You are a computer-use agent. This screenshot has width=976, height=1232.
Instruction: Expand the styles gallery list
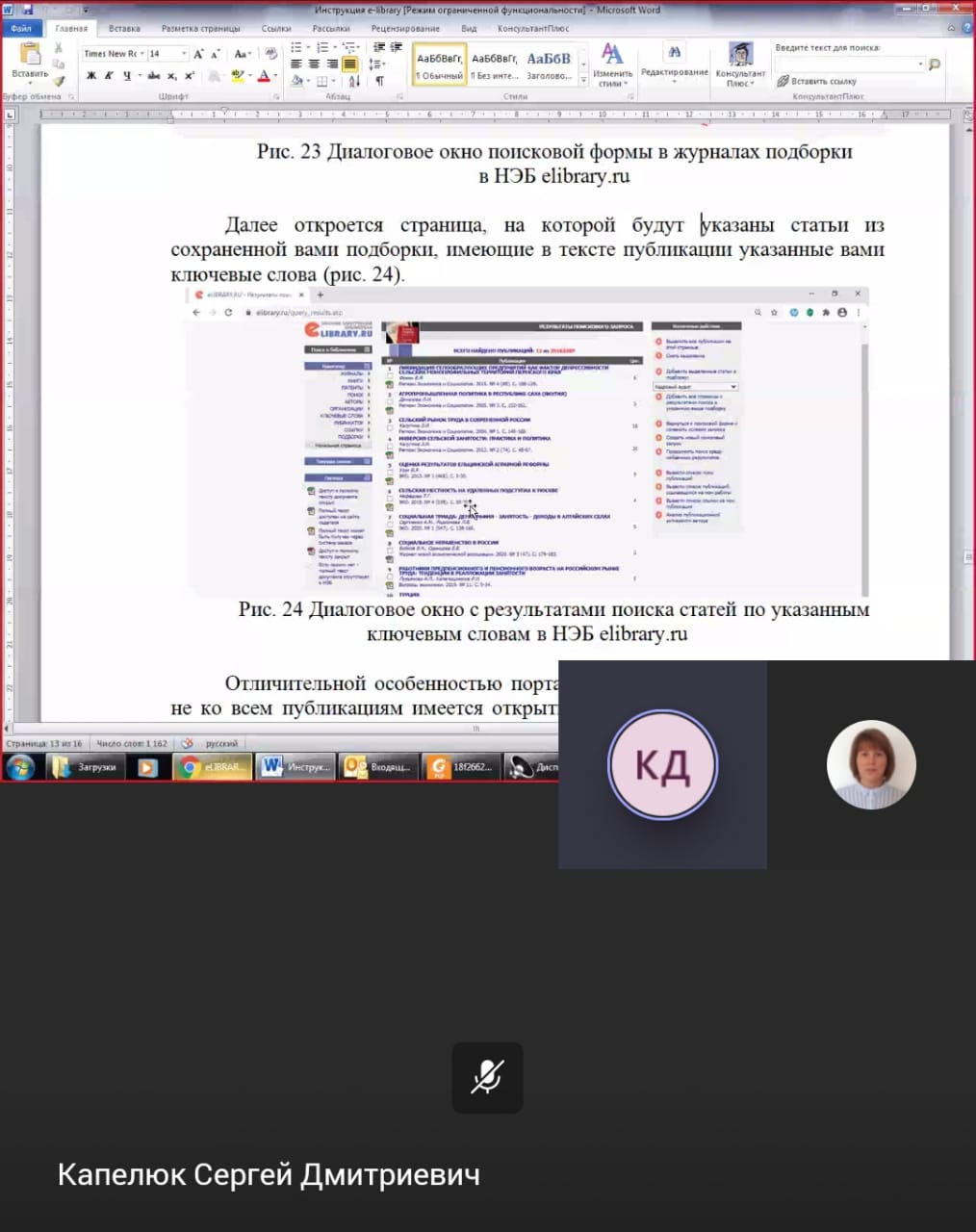point(583,81)
